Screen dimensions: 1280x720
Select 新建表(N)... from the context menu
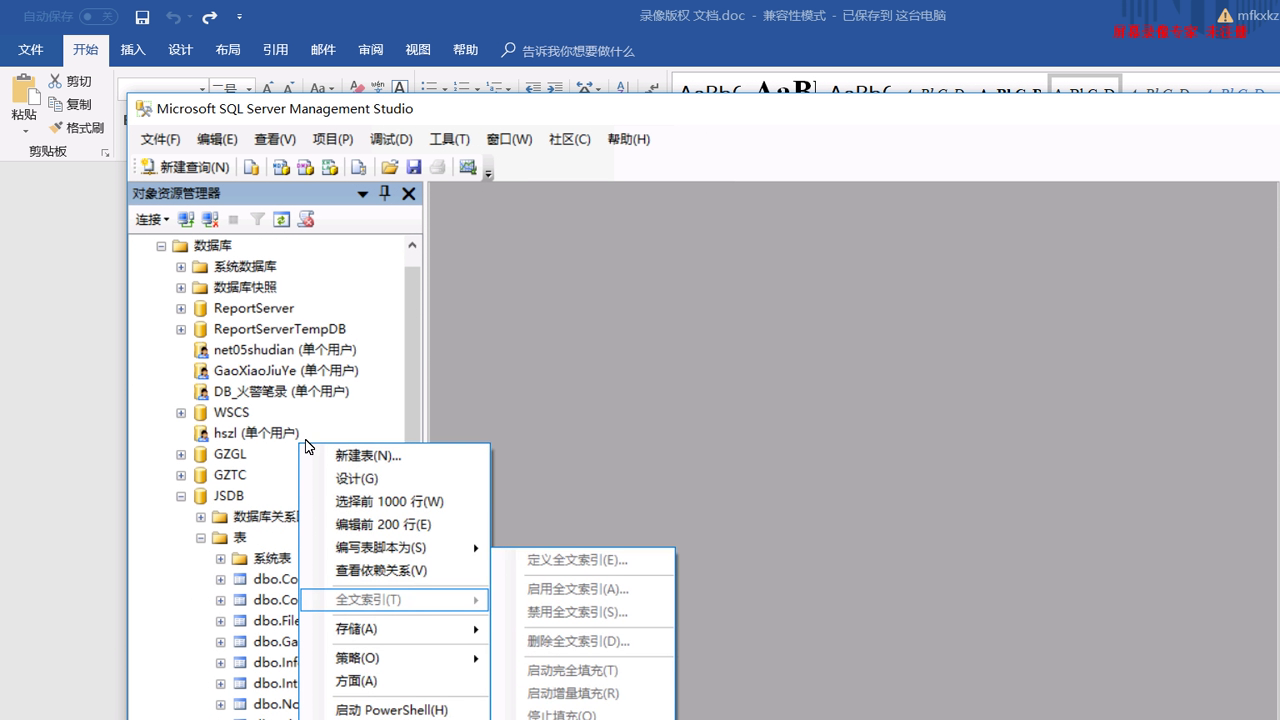coord(368,455)
